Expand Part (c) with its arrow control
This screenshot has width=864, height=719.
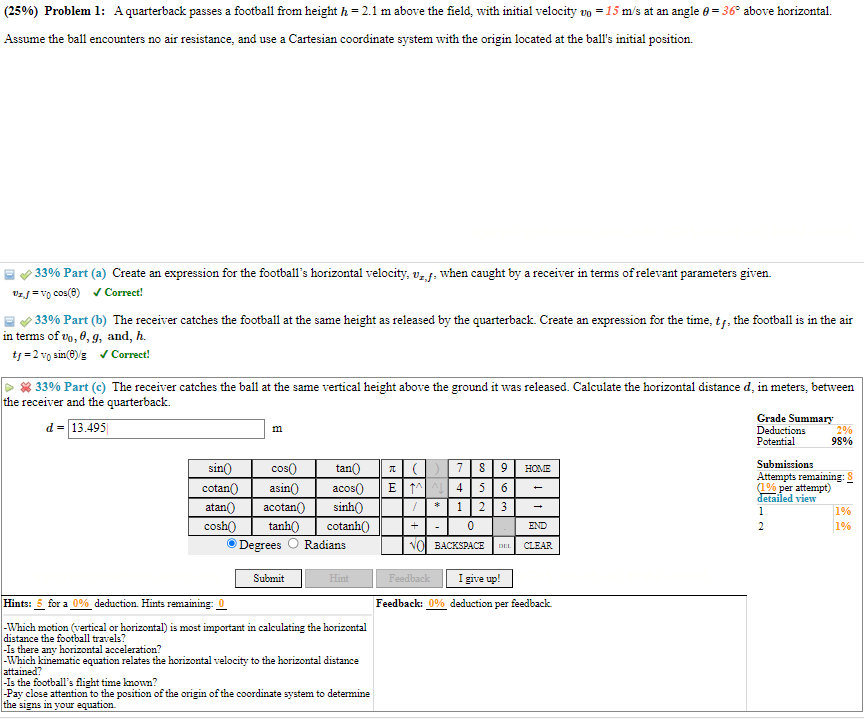8,386
